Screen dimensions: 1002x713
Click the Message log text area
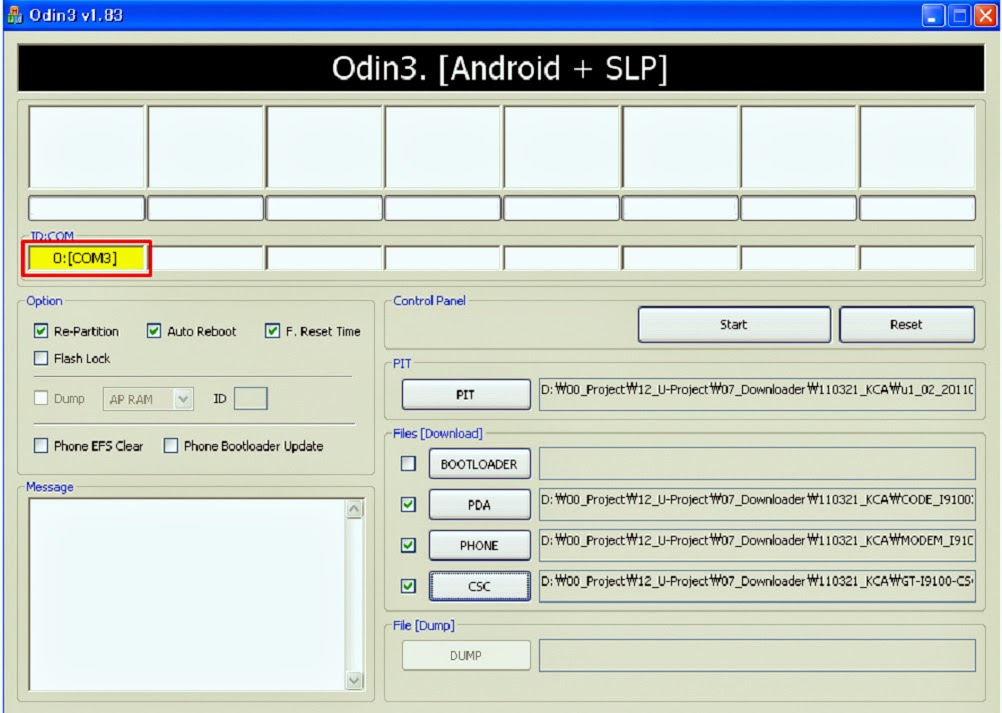[187, 595]
